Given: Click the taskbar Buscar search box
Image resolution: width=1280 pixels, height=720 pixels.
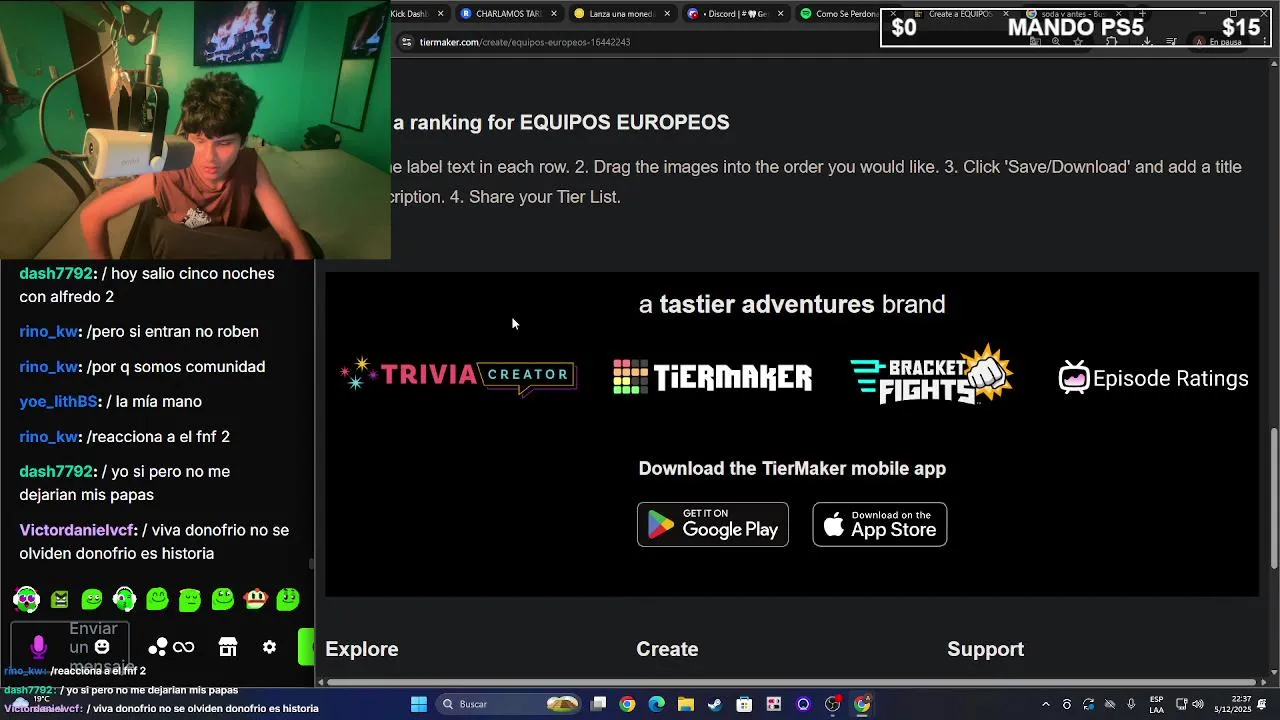Looking at the screenshot, I should [510, 704].
